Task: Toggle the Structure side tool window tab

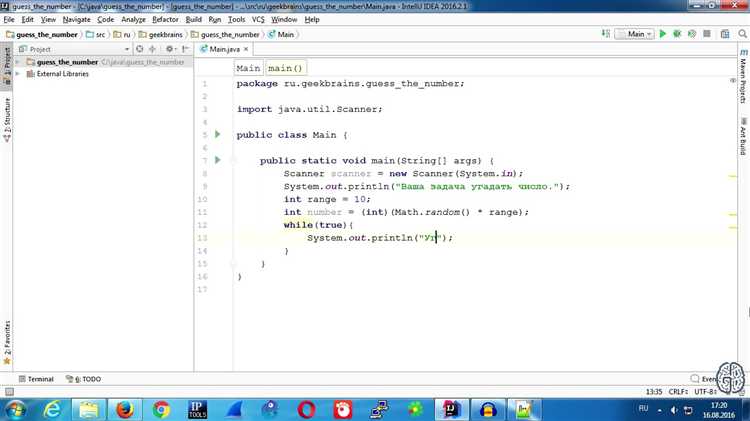Action: tap(7, 120)
